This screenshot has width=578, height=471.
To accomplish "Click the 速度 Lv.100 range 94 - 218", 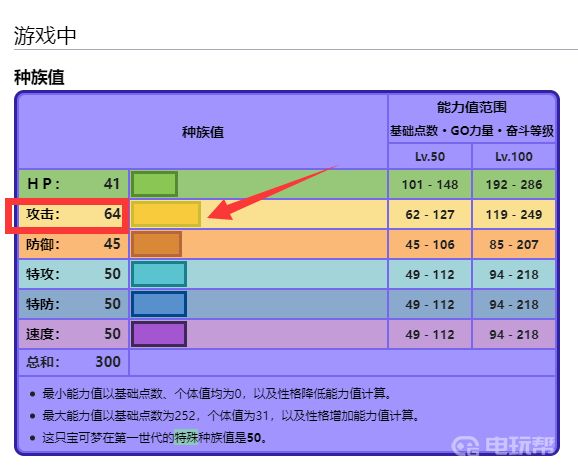I will (x=514, y=335).
